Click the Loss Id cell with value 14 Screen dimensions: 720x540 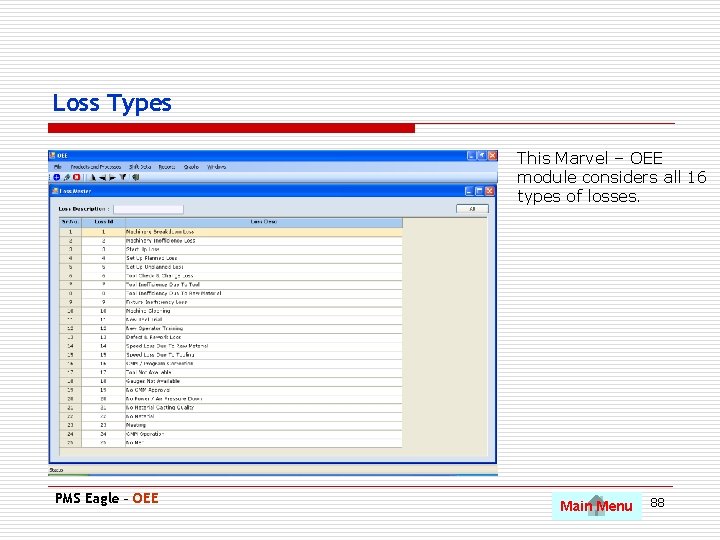click(x=103, y=346)
